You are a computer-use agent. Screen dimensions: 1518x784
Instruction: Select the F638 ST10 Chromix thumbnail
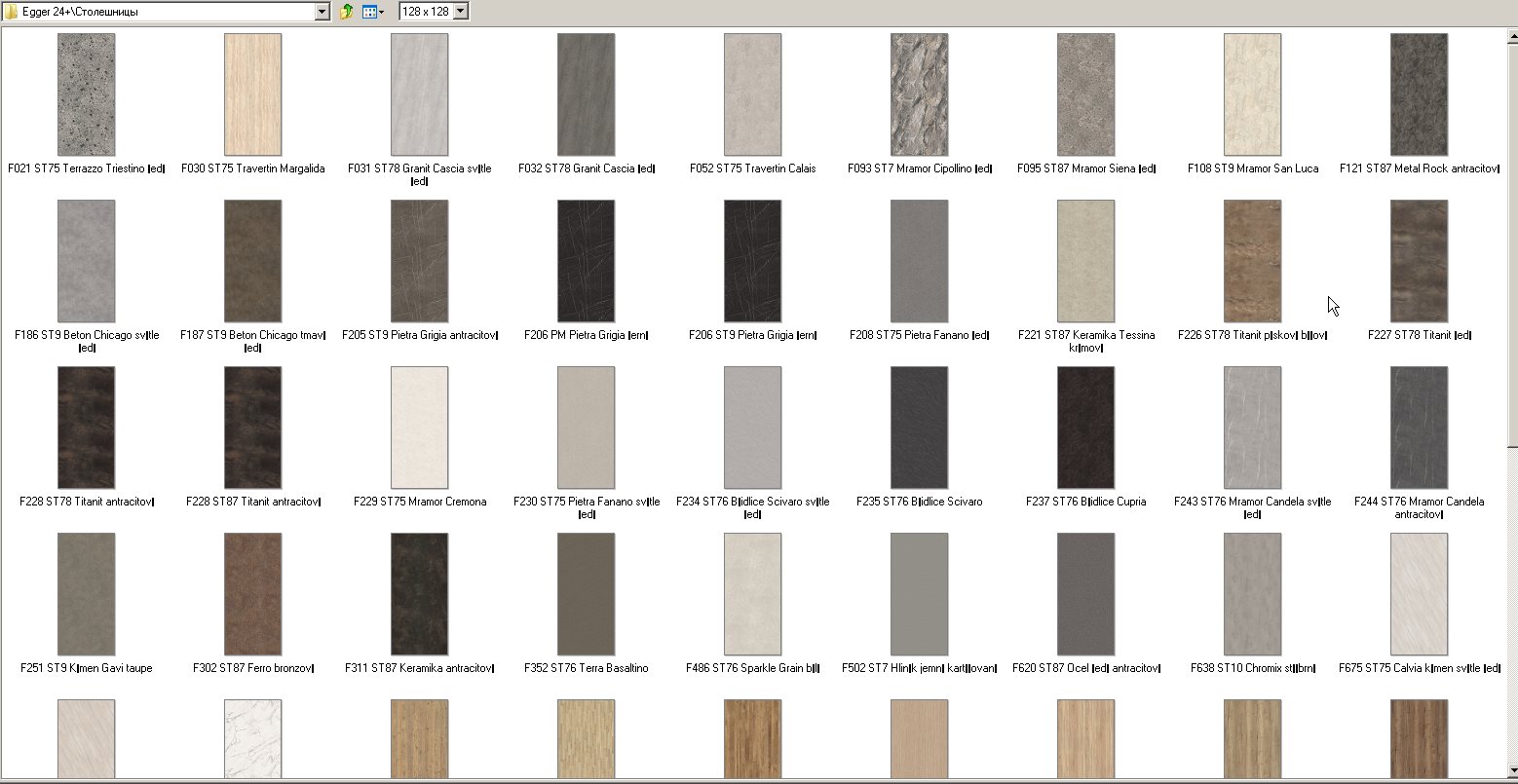click(1252, 594)
